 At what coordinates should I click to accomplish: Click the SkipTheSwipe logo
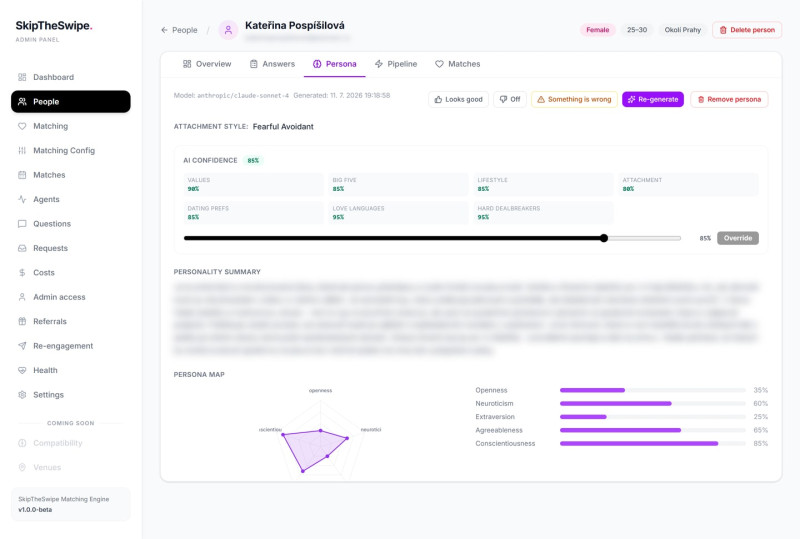(x=54, y=26)
